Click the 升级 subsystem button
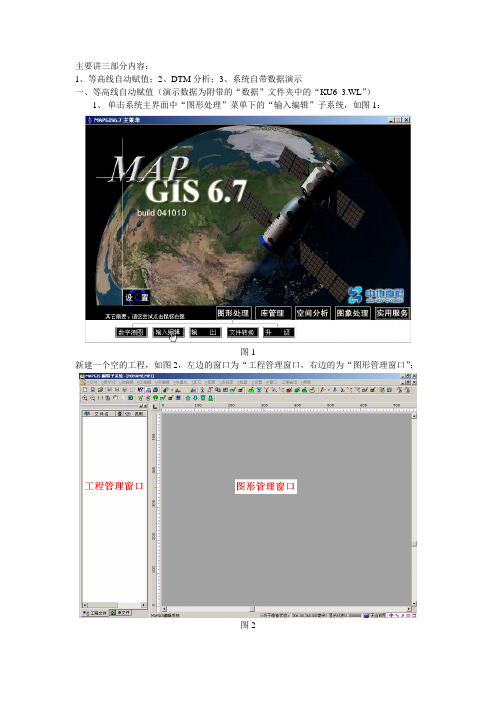This screenshot has height=702, width=496. (x=278, y=332)
